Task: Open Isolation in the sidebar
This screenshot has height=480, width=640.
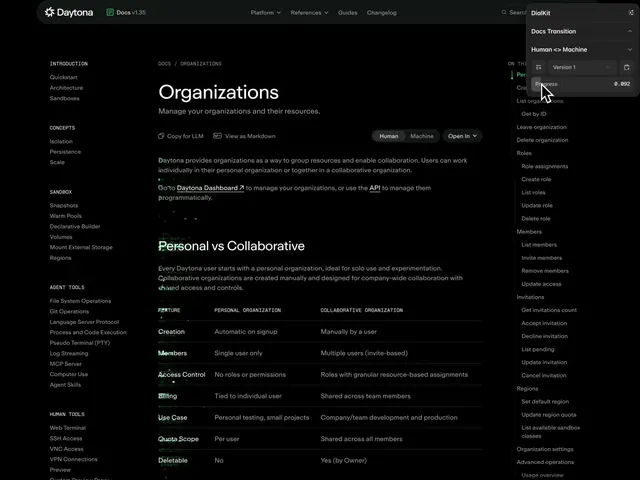Action: click(x=61, y=141)
